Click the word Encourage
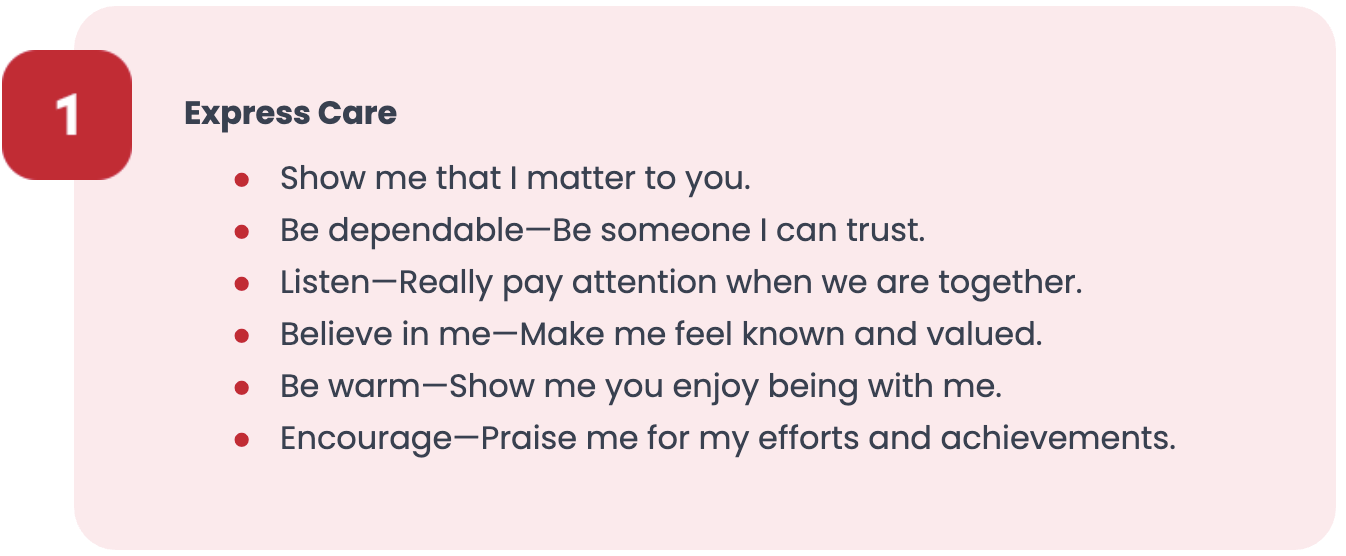Viewport: 1346px width, 556px height. coord(366,440)
